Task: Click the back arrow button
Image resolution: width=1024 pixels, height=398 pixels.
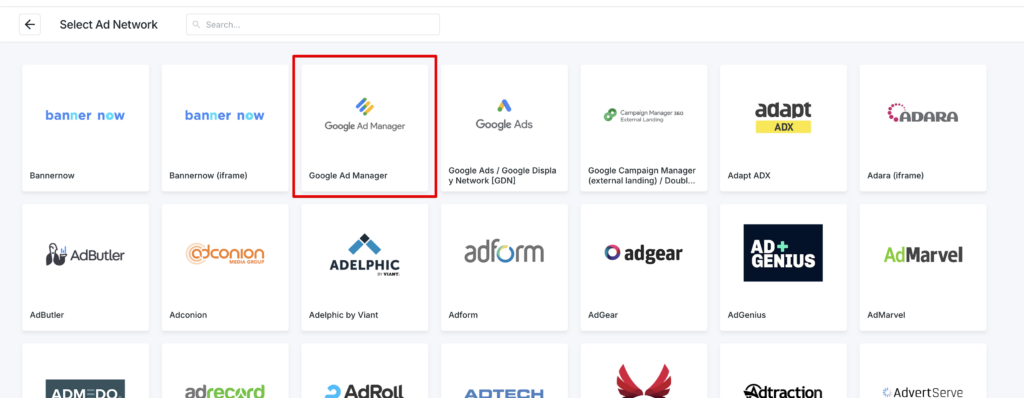Action: [29, 25]
